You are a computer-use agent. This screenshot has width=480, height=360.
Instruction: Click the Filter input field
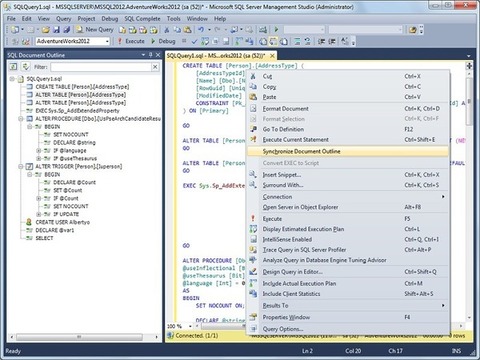coord(101,67)
